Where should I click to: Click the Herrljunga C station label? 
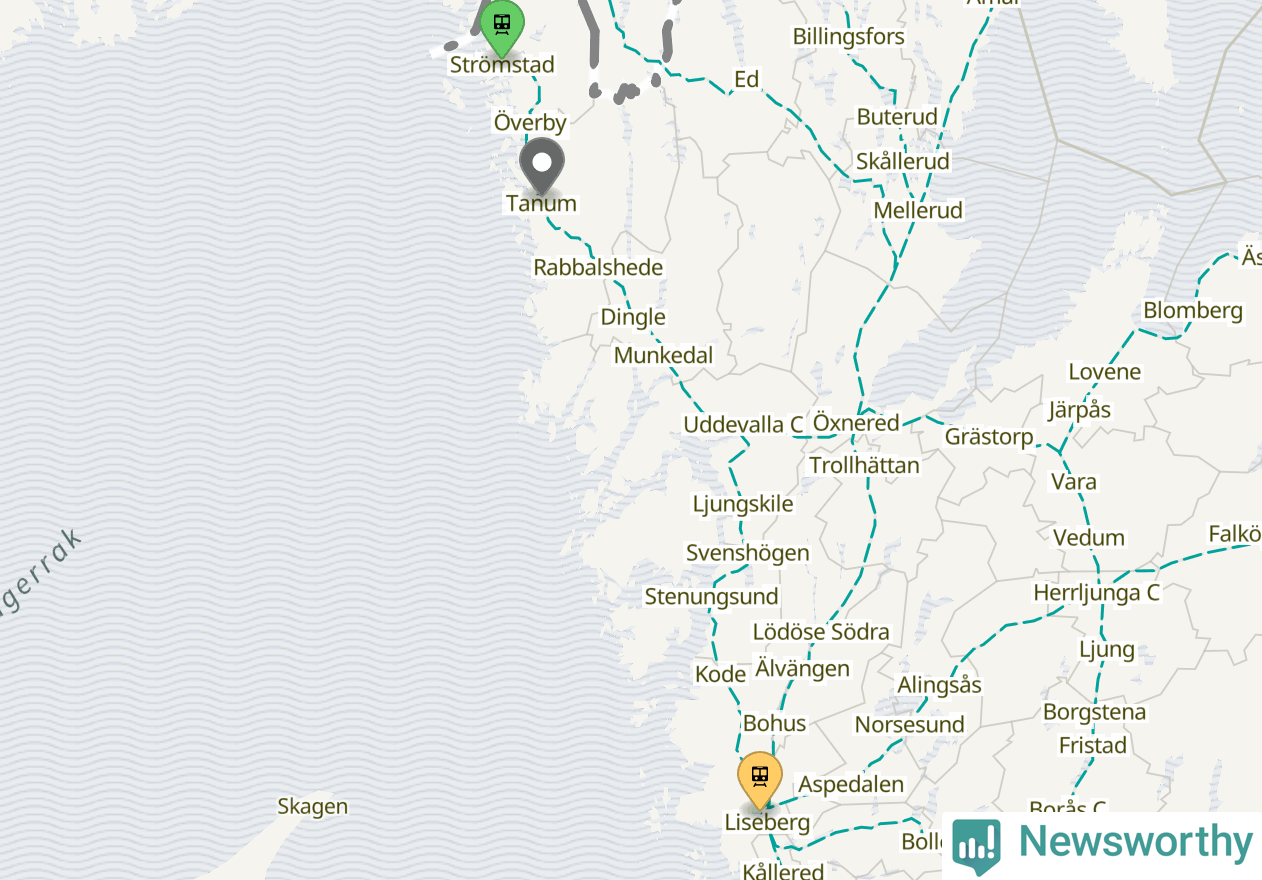tap(1096, 592)
